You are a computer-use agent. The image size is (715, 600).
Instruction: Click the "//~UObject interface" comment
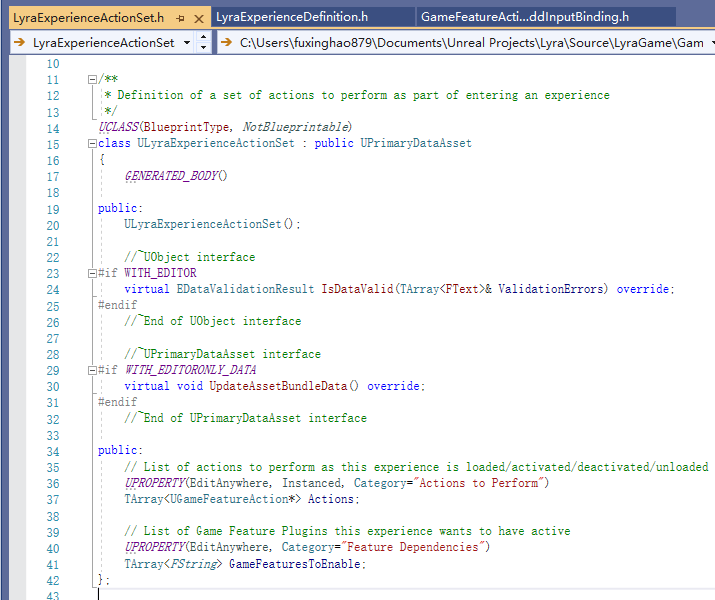coord(190,257)
